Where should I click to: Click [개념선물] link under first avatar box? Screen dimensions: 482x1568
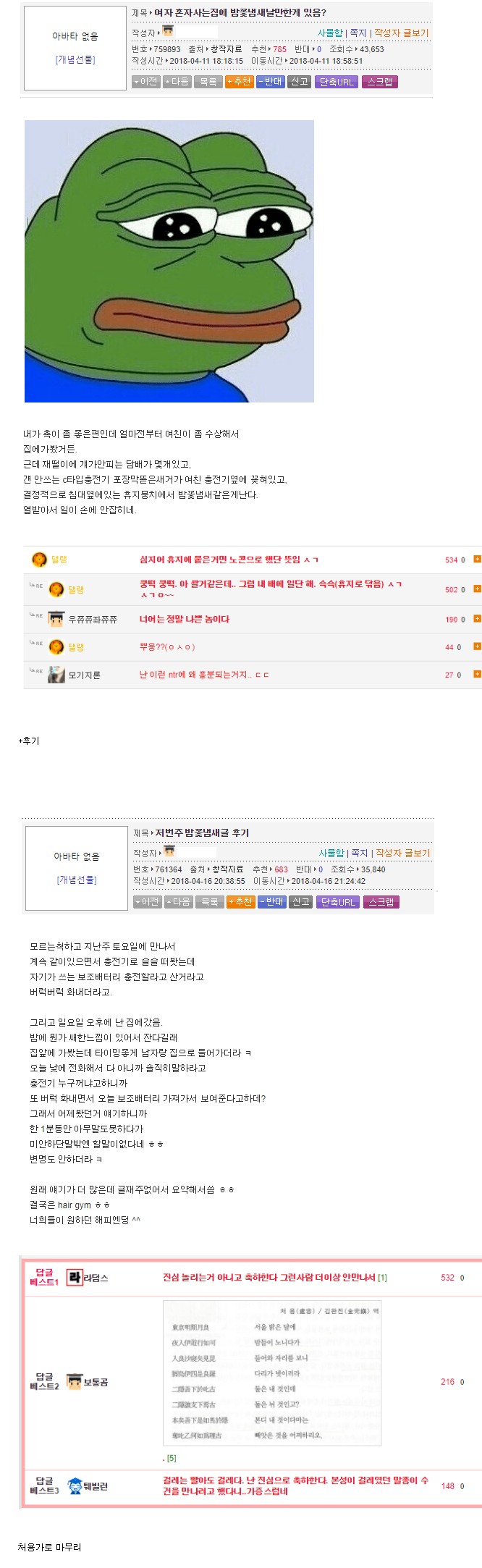75,59
